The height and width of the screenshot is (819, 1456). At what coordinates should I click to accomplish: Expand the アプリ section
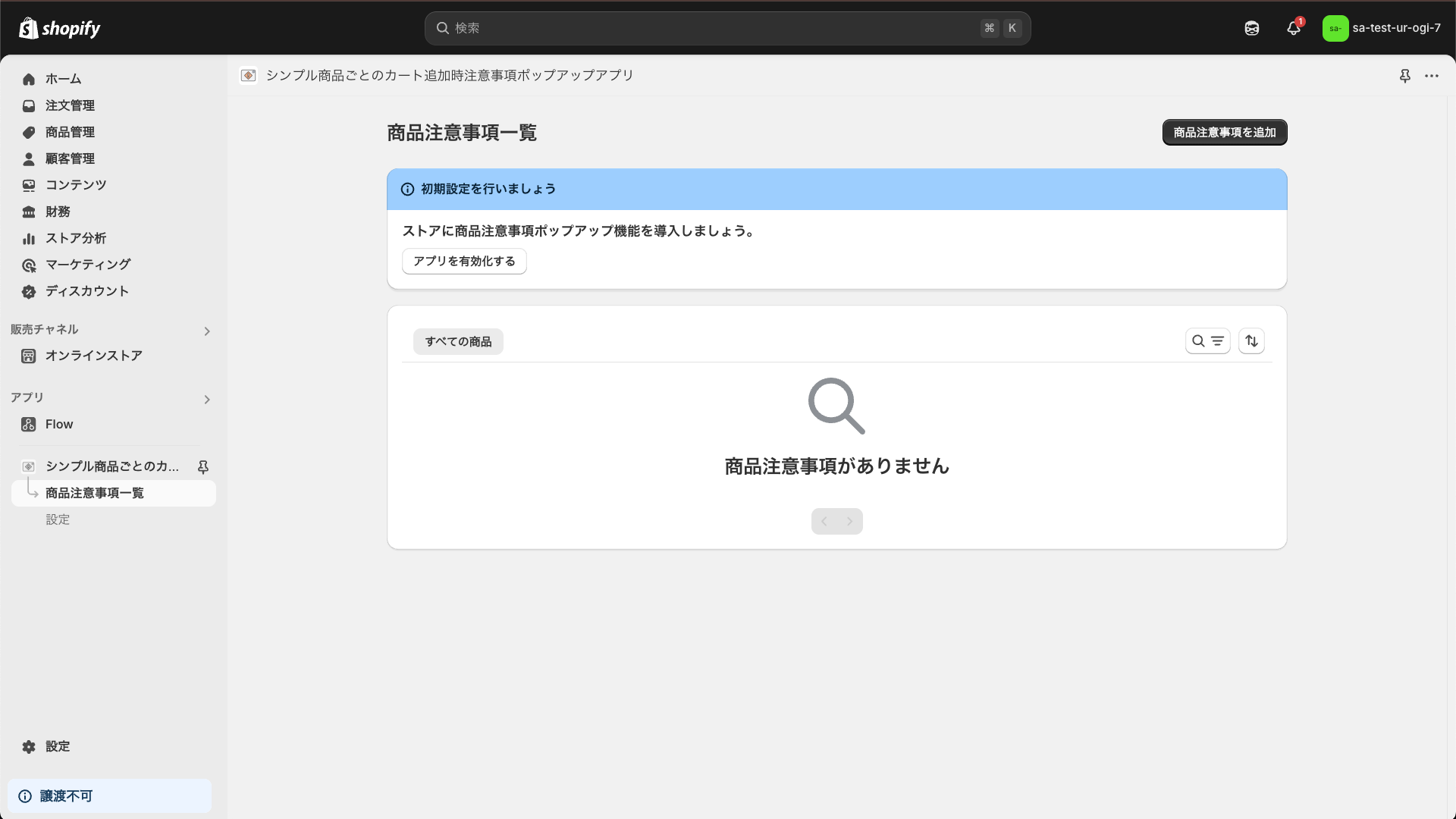(206, 400)
